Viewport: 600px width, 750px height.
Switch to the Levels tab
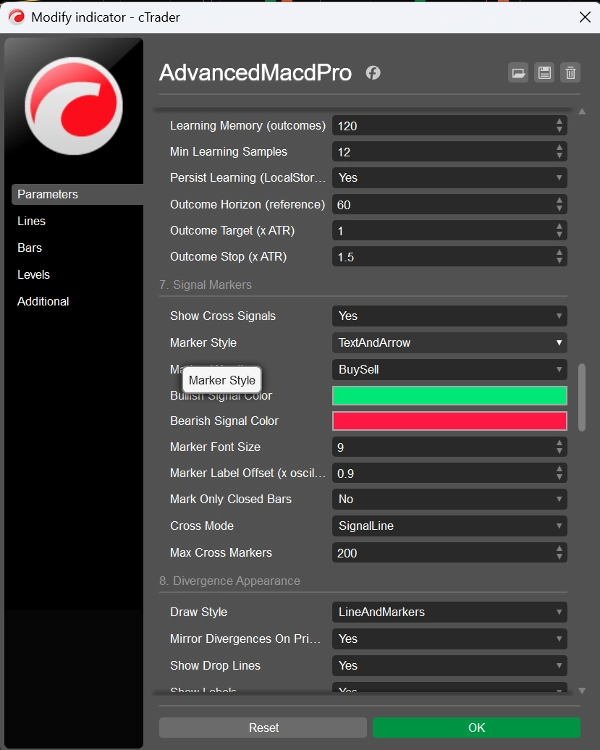pyautogui.click(x=33, y=275)
